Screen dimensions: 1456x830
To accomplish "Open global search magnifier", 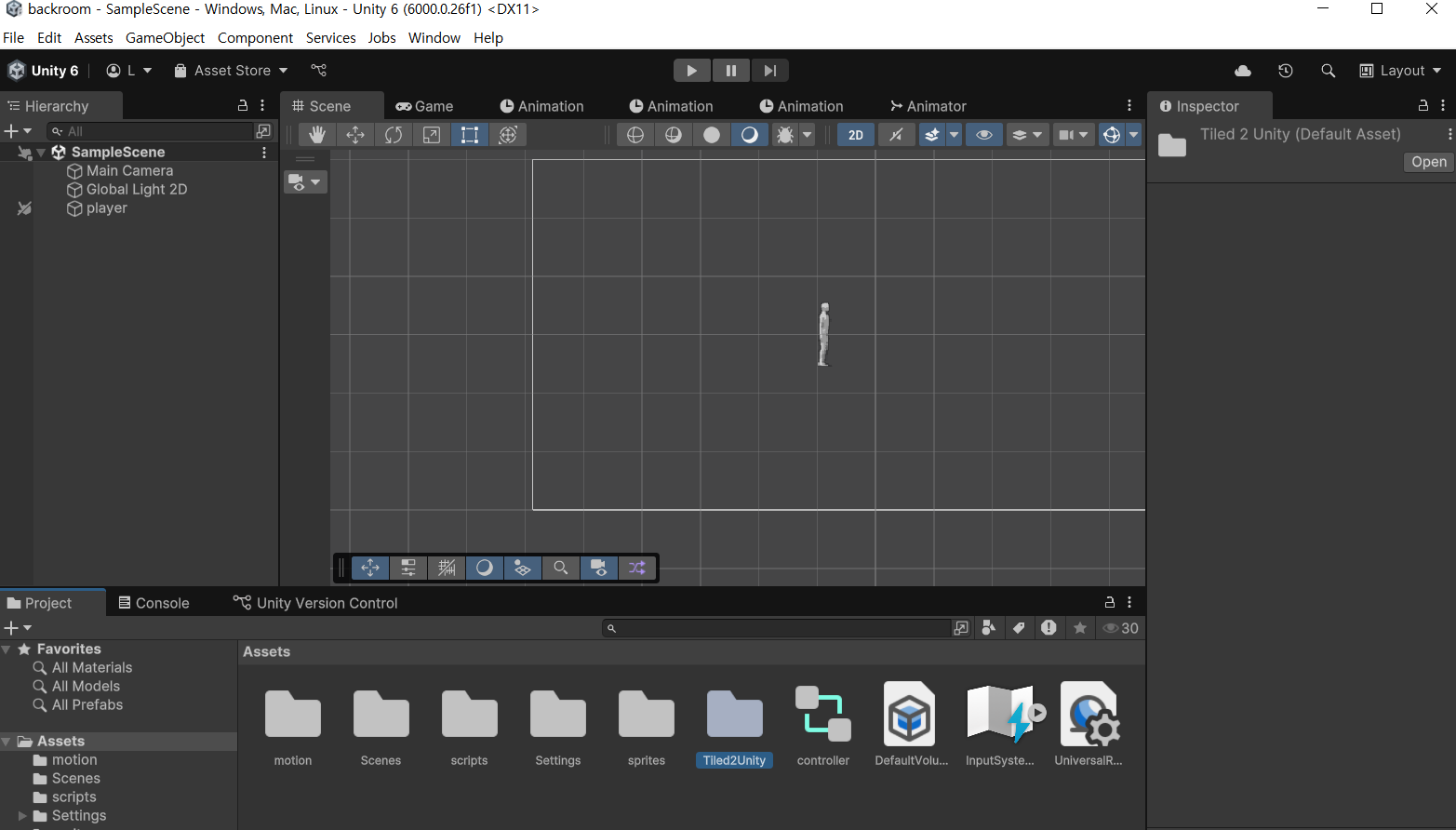I will 1329,71.
